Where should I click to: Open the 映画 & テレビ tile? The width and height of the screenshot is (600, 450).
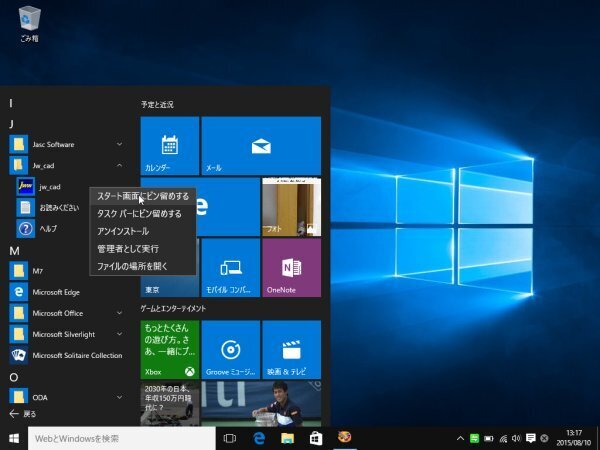pyautogui.click(x=291, y=349)
